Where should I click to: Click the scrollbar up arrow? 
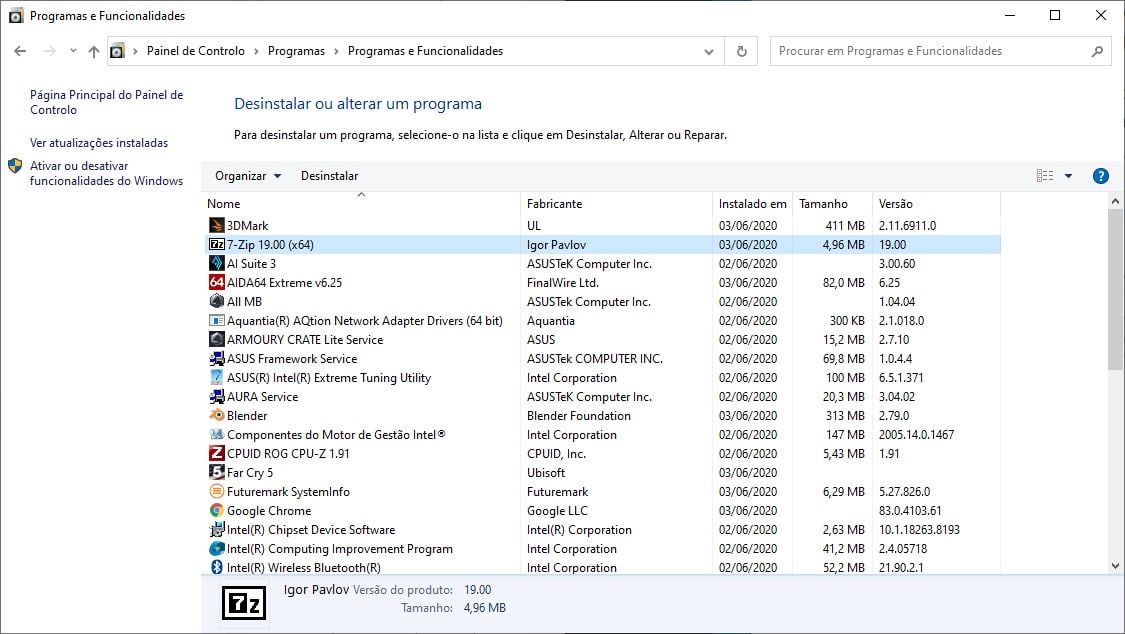[x=1115, y=202]
